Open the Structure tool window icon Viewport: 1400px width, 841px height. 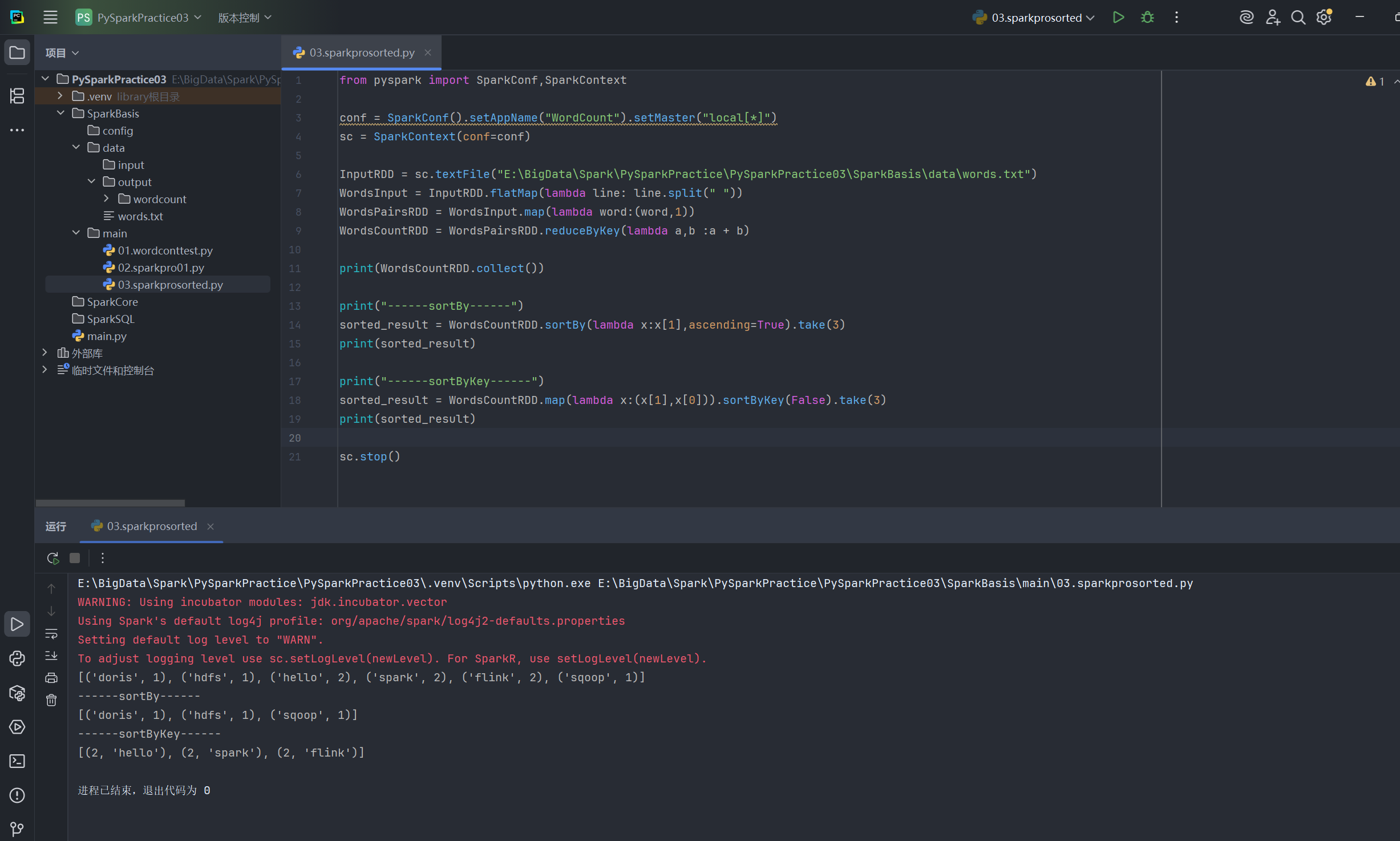click(x=17, y=95)
